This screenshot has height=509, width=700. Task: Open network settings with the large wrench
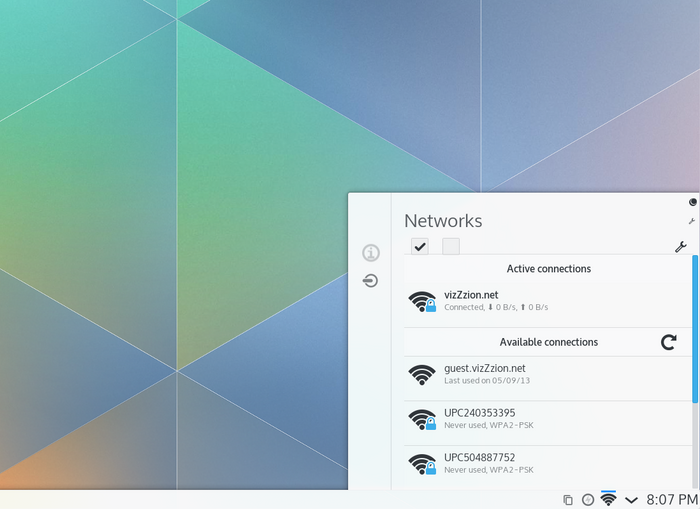(681, 246)
